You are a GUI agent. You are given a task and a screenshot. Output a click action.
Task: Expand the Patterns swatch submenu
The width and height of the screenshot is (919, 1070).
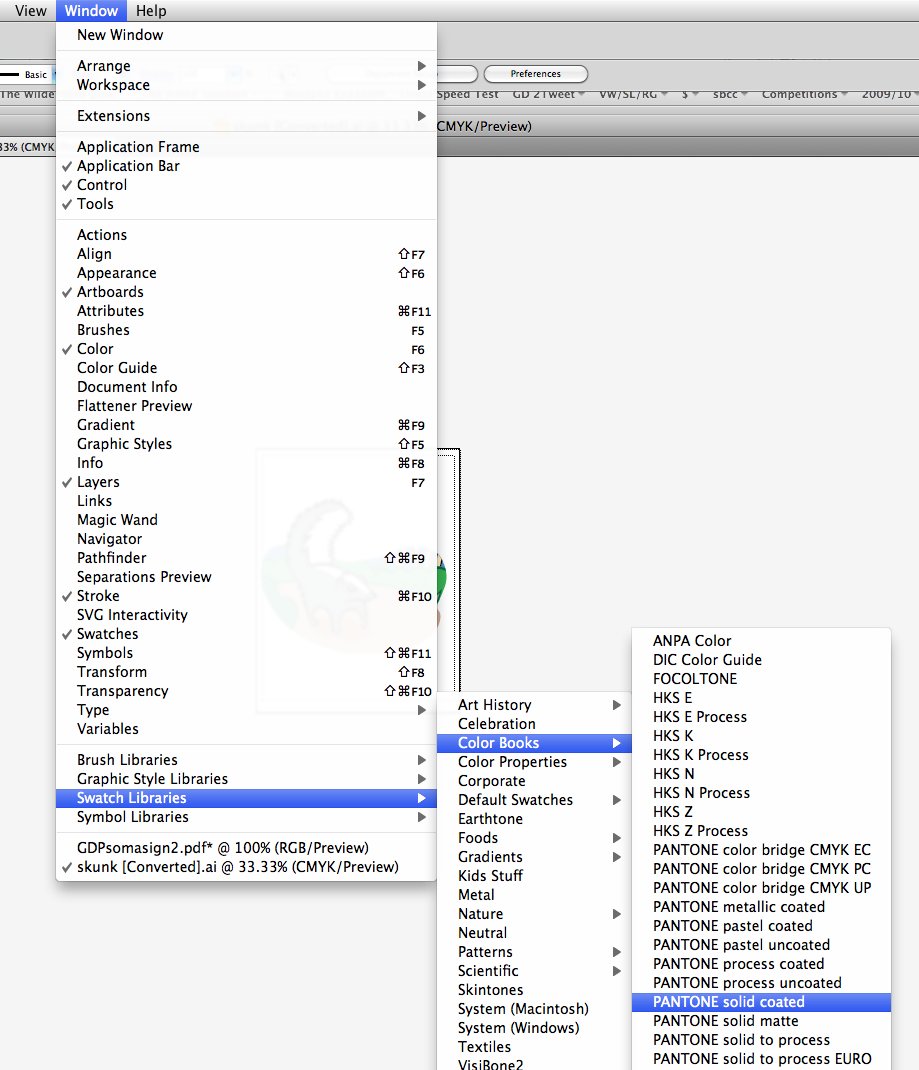534,952
